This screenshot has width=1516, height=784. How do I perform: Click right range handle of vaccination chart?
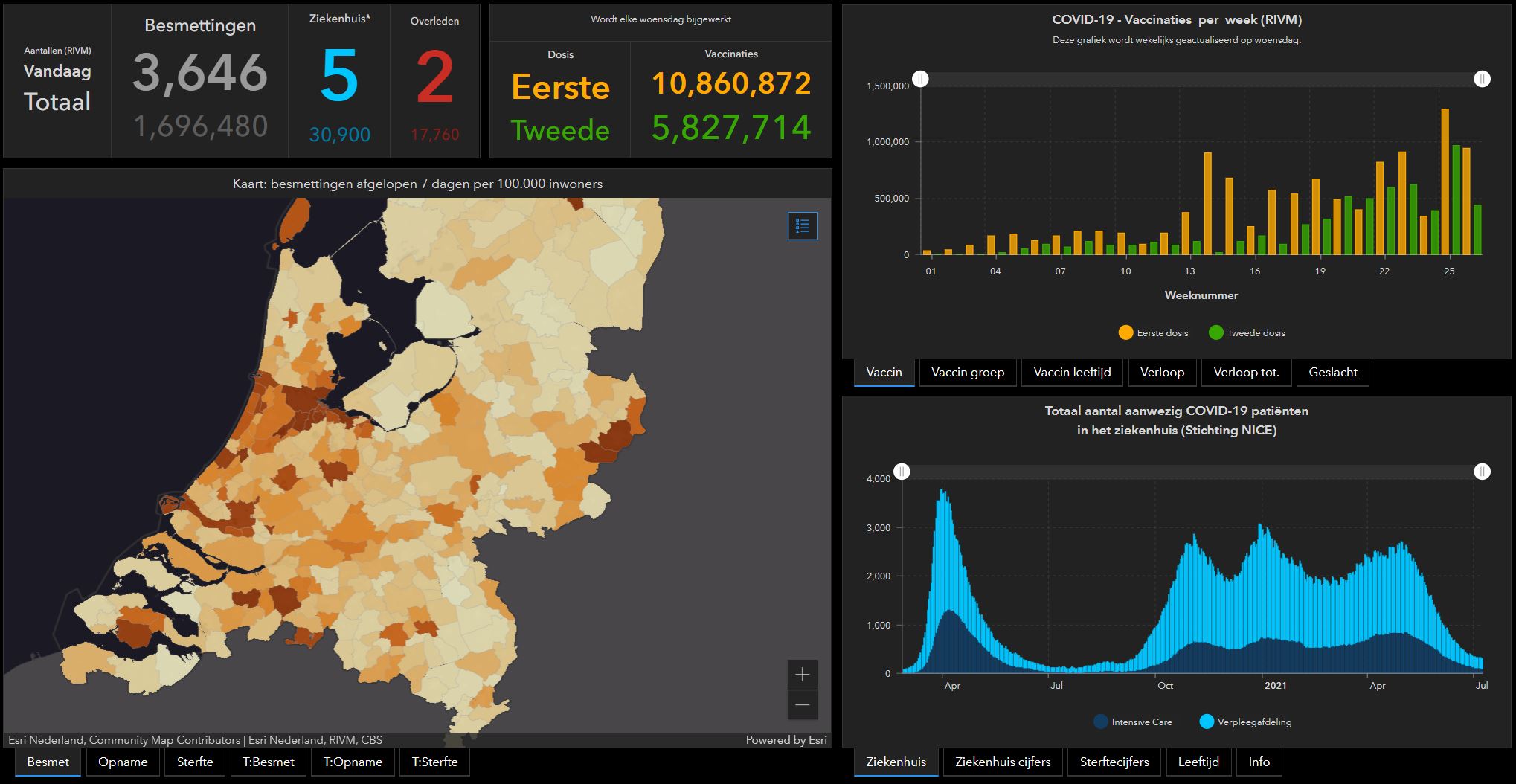click(1482, 80)
